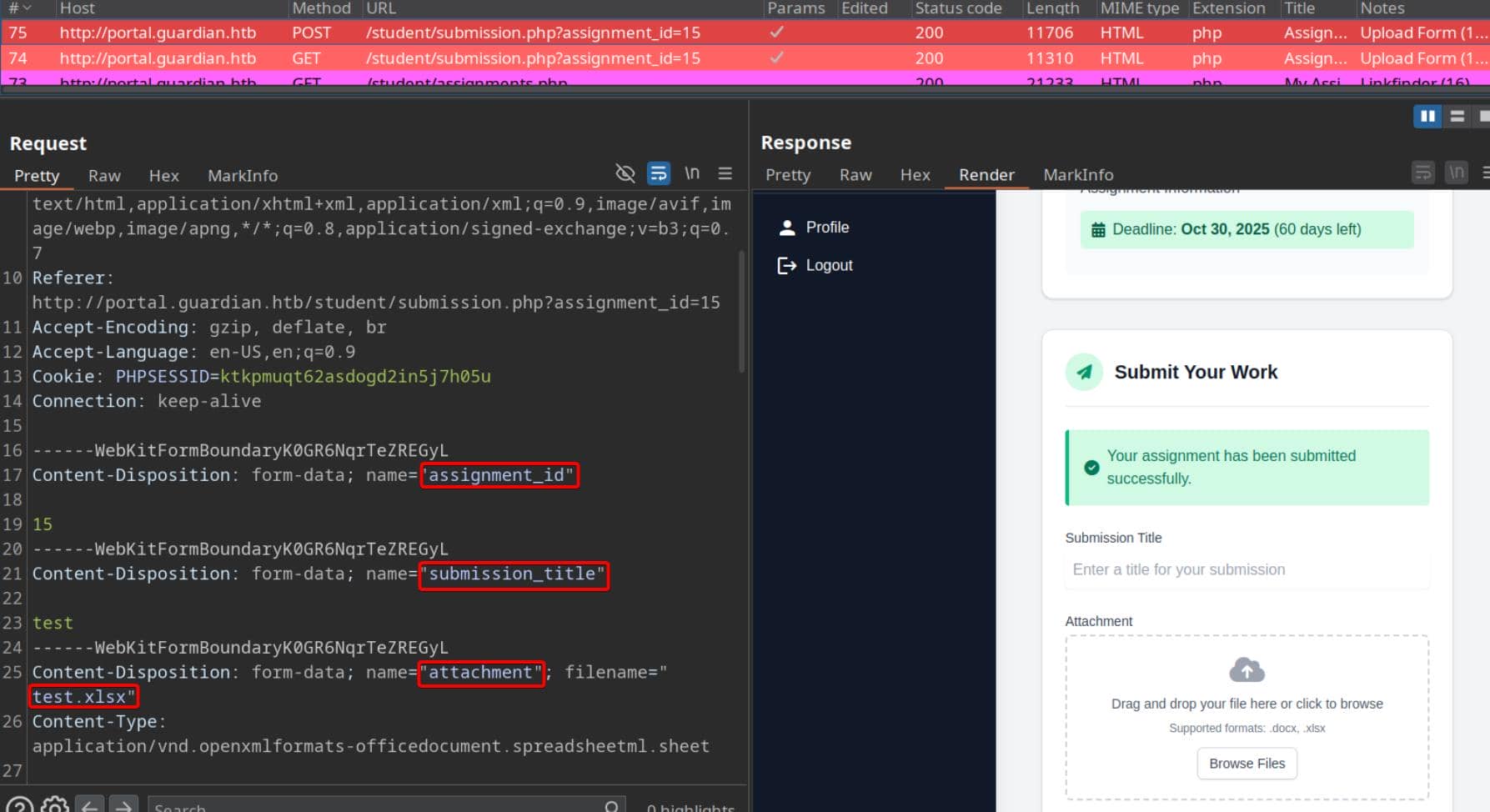Open the Profile link in rendered page
The width and height of the screenshot is (1490, 812).
[827, 228]
